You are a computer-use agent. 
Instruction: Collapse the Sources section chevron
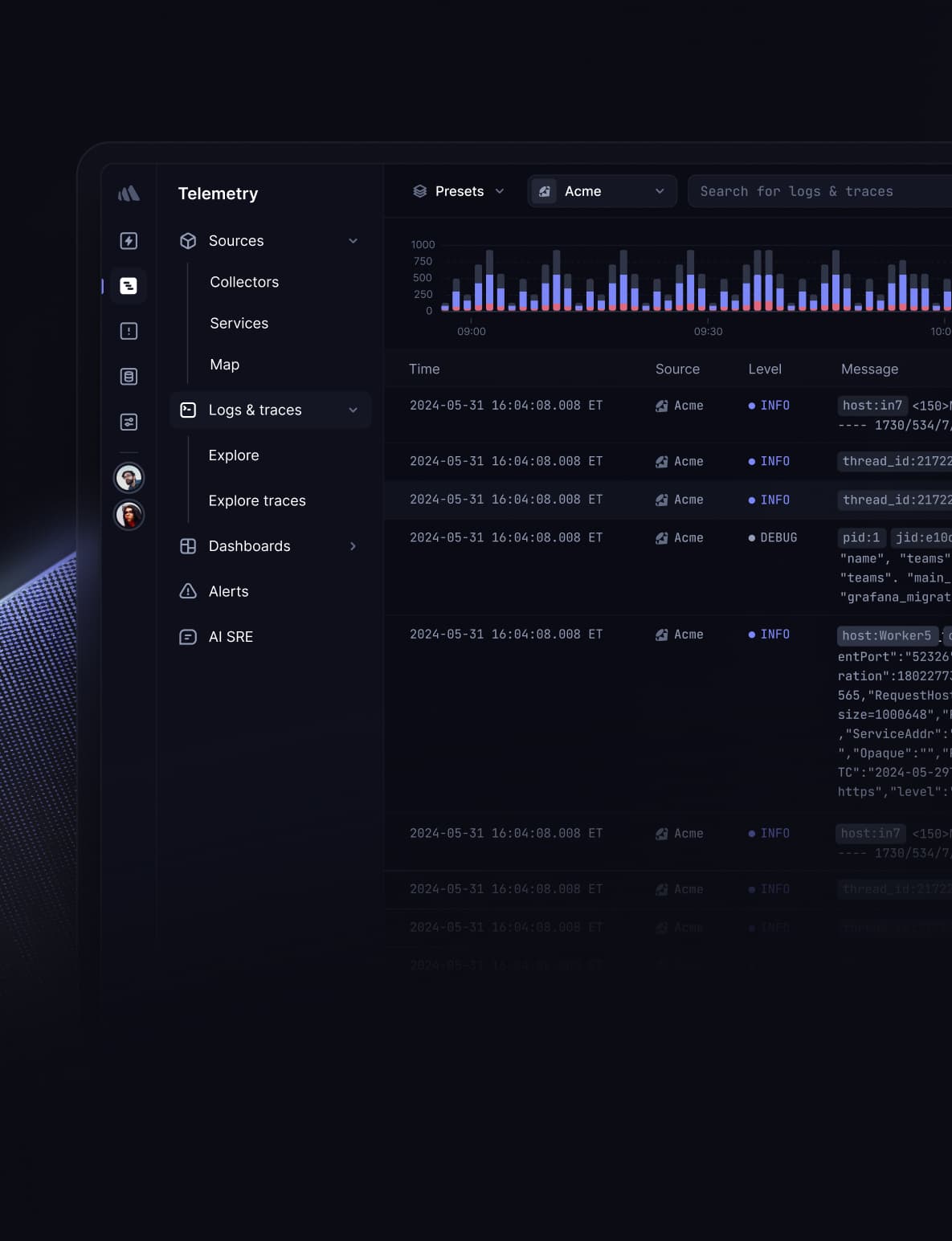pyautogui.click(x=353, y=241)
